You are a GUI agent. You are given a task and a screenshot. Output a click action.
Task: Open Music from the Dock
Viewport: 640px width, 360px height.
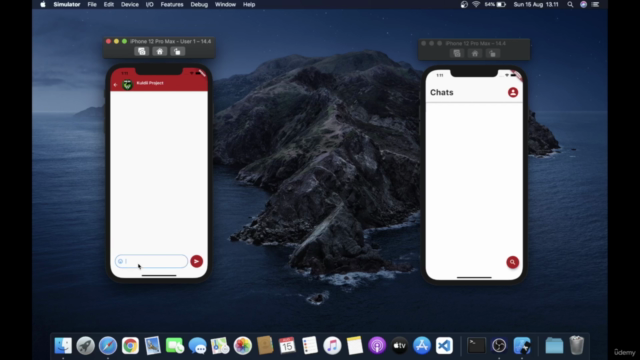click(332, 346)
